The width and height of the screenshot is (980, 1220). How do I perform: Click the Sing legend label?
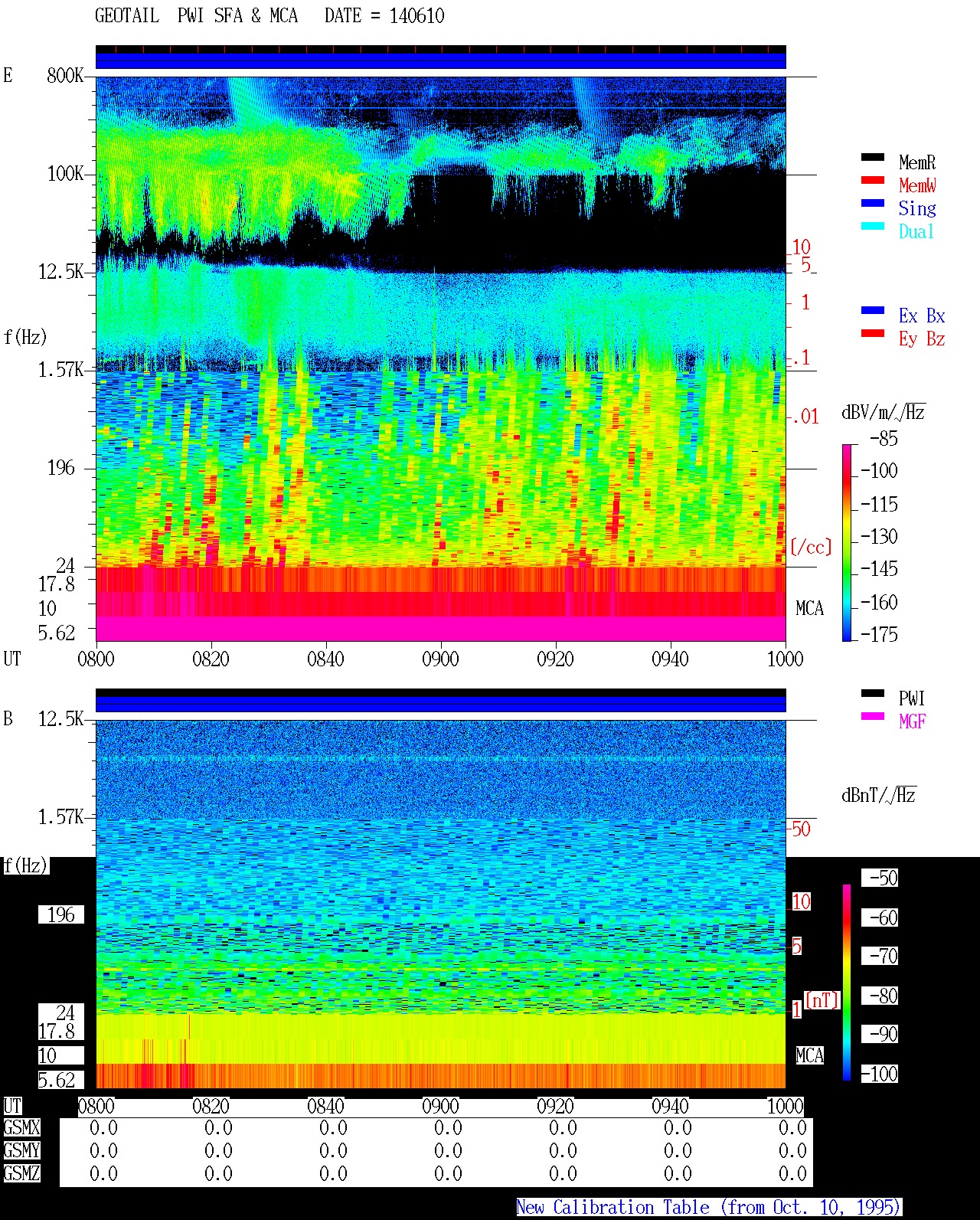[917, 208]
